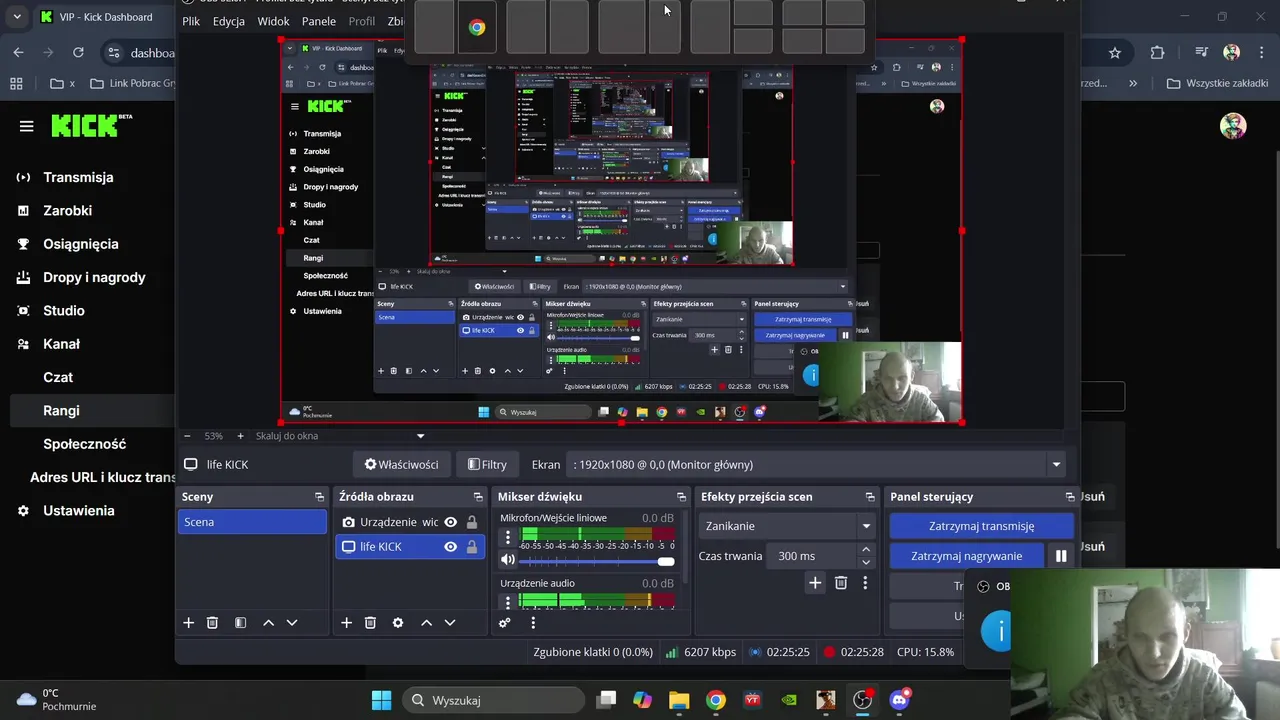Mute Mikrofon/Wejście liniowe speaker icon
Screen dimensions: 1280x720
pos(508,560)
